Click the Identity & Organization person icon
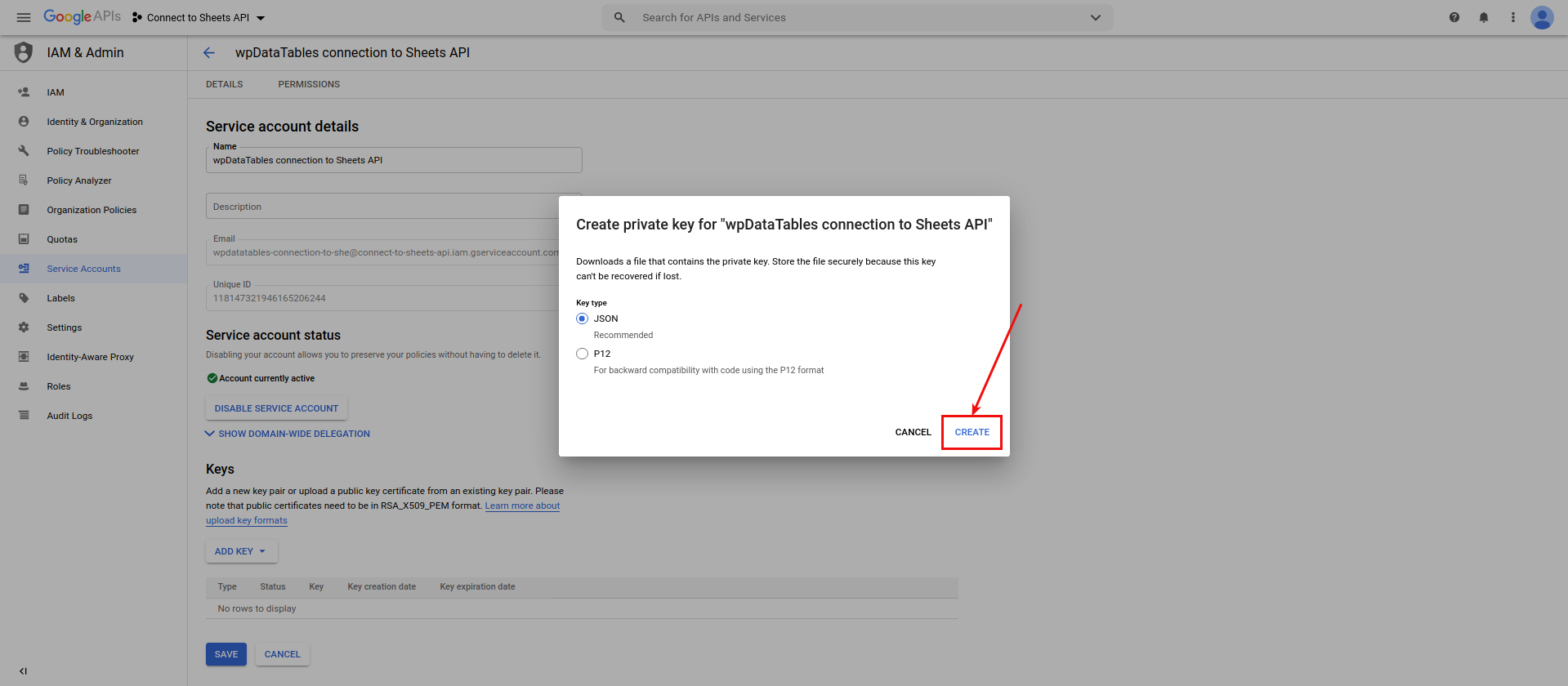 [x=24, y=122]
